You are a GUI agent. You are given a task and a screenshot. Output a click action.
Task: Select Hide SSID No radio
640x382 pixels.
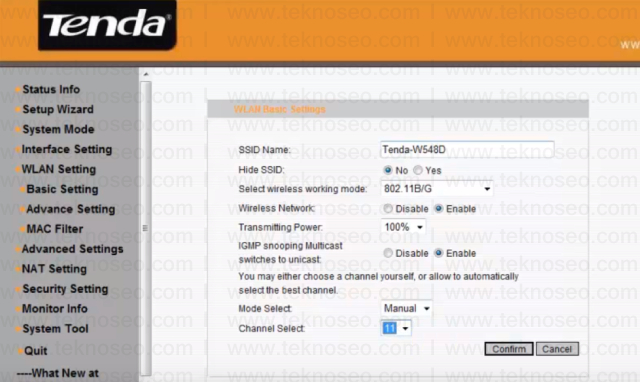388,170
